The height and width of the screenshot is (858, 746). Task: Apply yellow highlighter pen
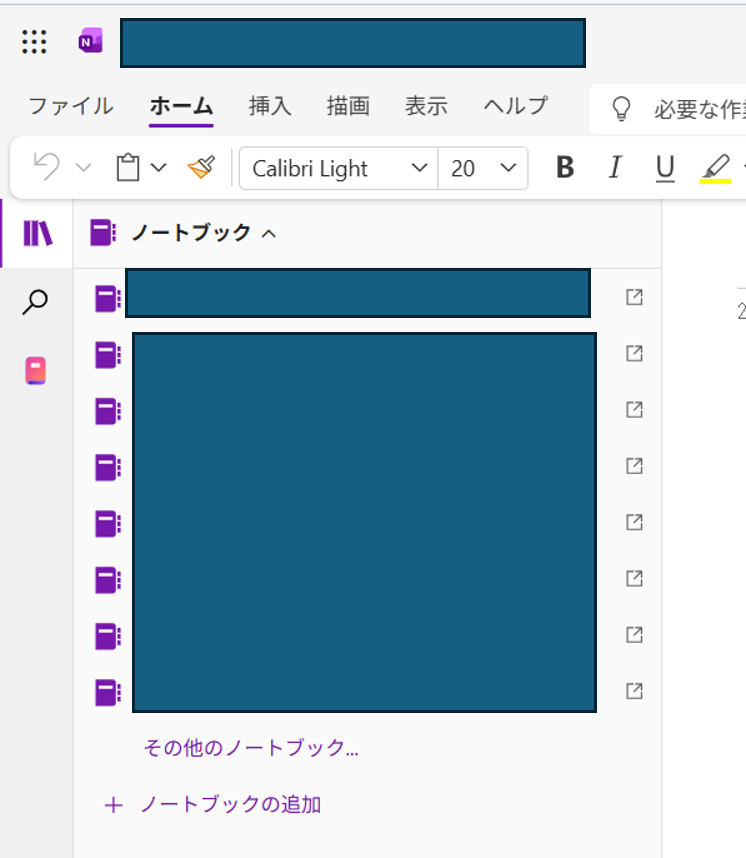click(715, 169)
